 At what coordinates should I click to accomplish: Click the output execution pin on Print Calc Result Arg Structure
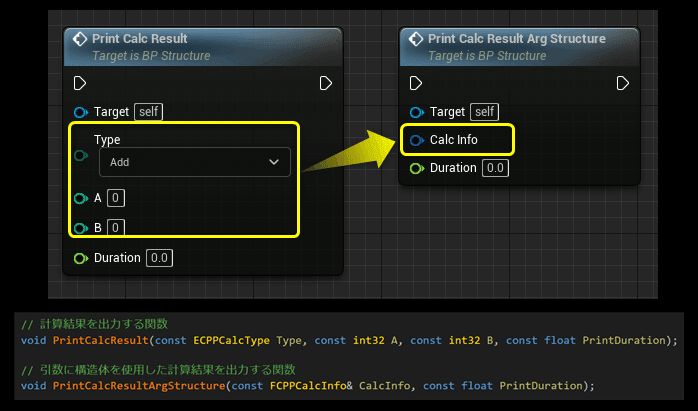coord(623,83)
